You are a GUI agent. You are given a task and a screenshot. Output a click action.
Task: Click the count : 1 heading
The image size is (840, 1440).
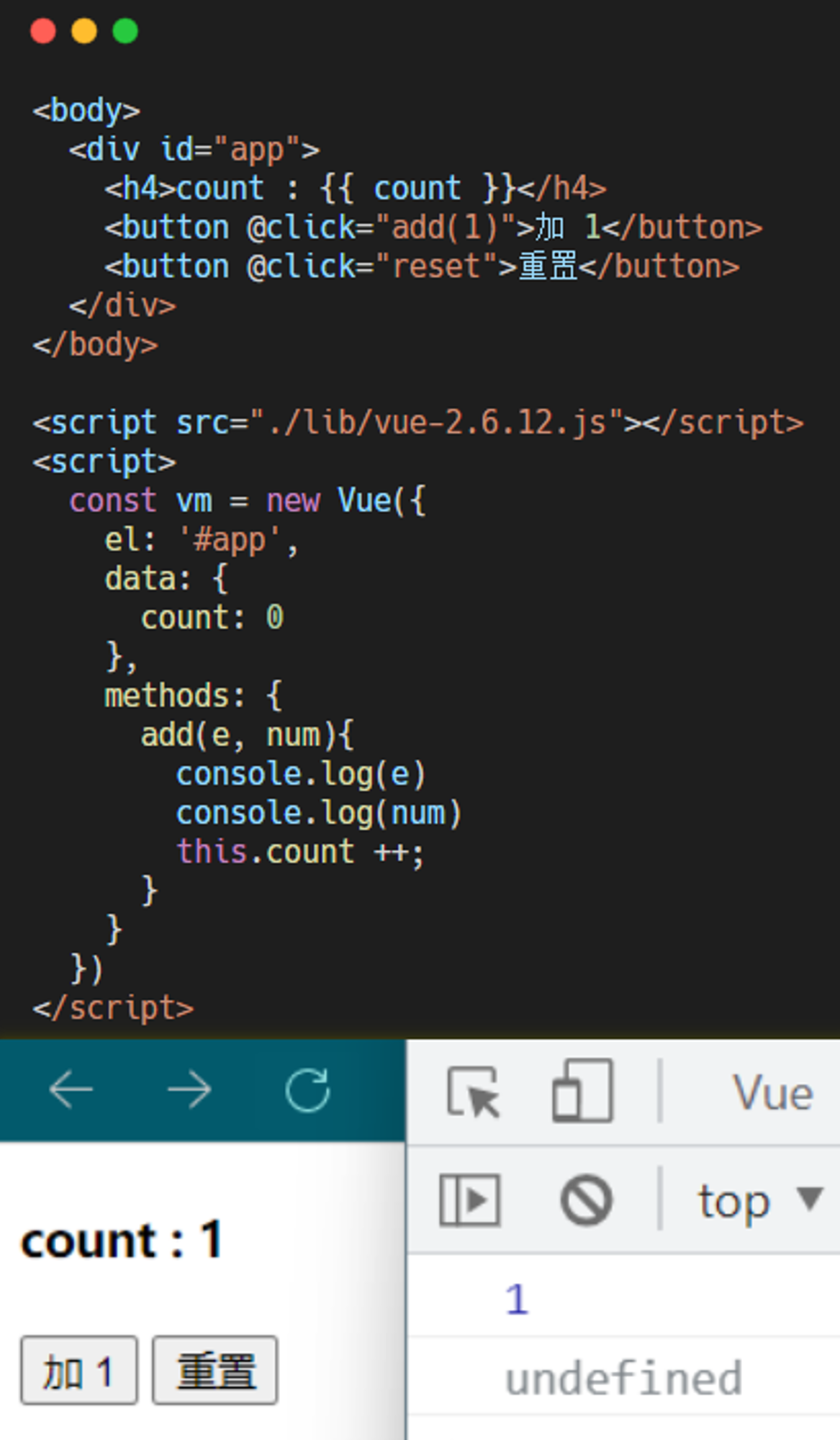point(122,1241)
